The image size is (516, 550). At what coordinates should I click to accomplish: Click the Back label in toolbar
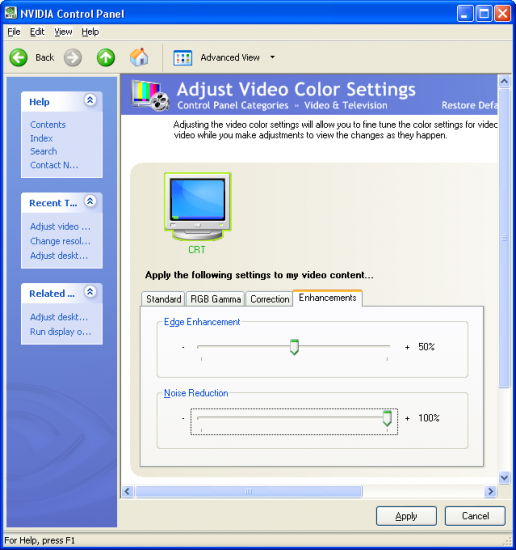tap(45, 58)
